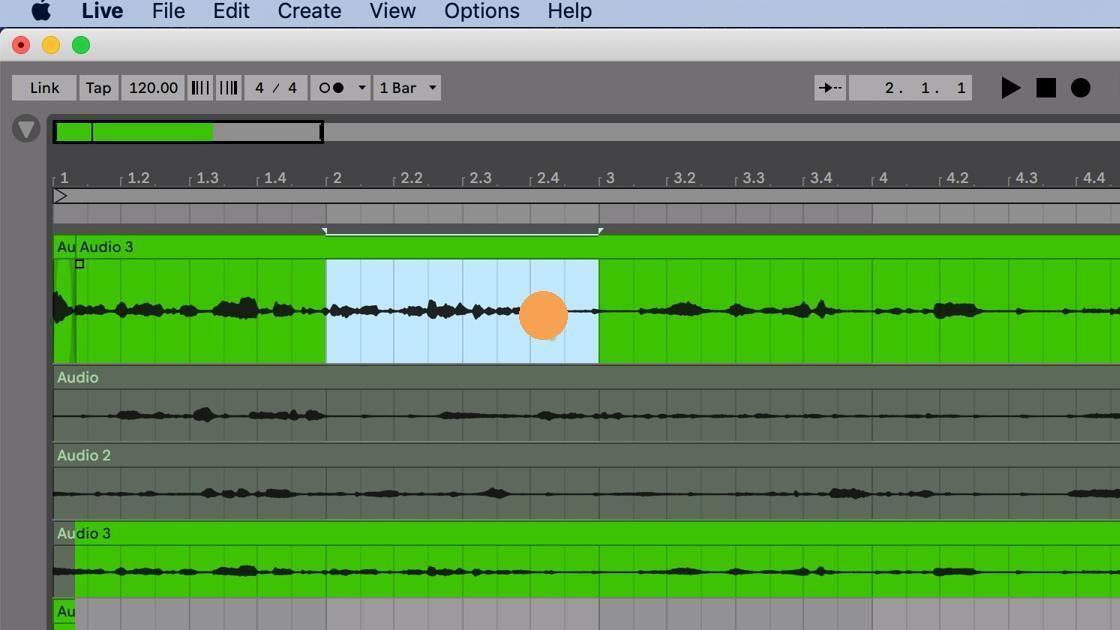Screen dimensions: 1120x630
Task: Start playback with the Play button
Action: point(1010,88)
